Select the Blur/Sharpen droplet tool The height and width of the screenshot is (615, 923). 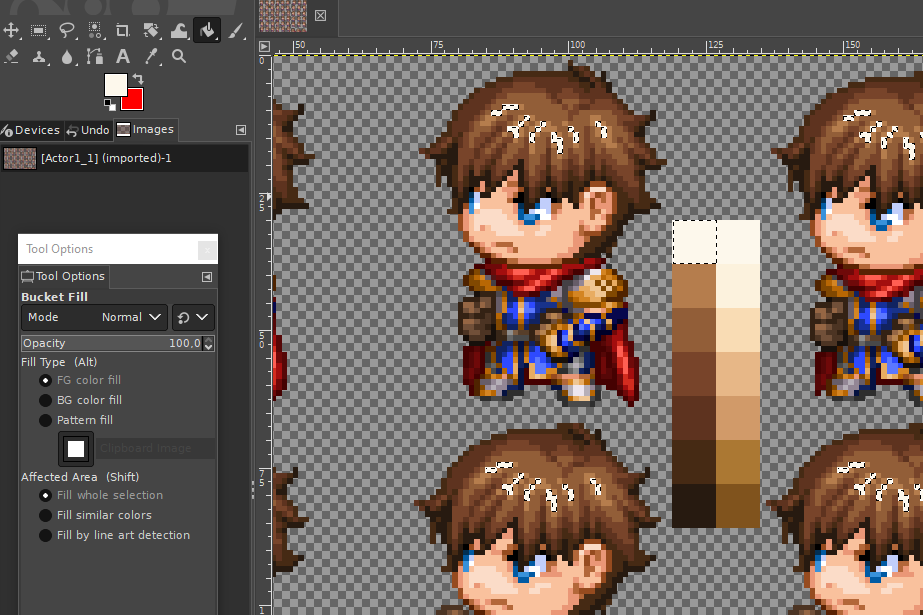pyautogui.click(x=67, y=56)
